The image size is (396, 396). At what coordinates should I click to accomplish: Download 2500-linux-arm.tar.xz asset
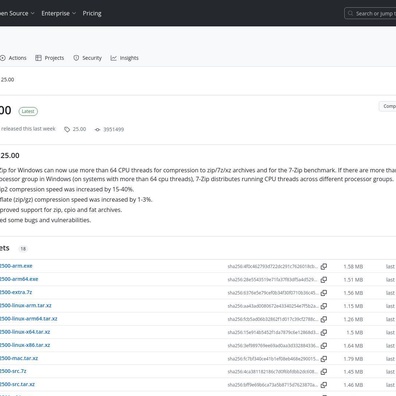point(26,305)
